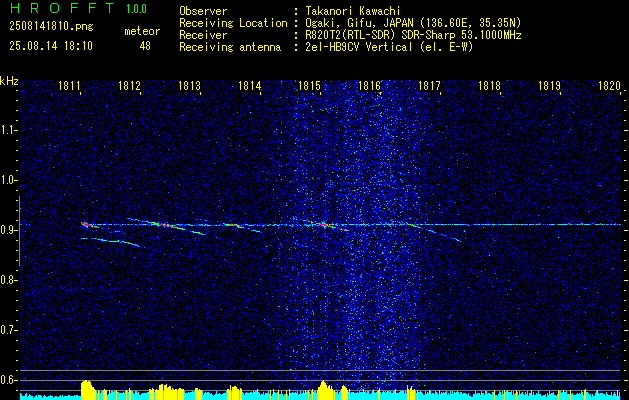629x400 pixels.
Task: Click the 1818 time axis marker
Action: pos(489,85)
